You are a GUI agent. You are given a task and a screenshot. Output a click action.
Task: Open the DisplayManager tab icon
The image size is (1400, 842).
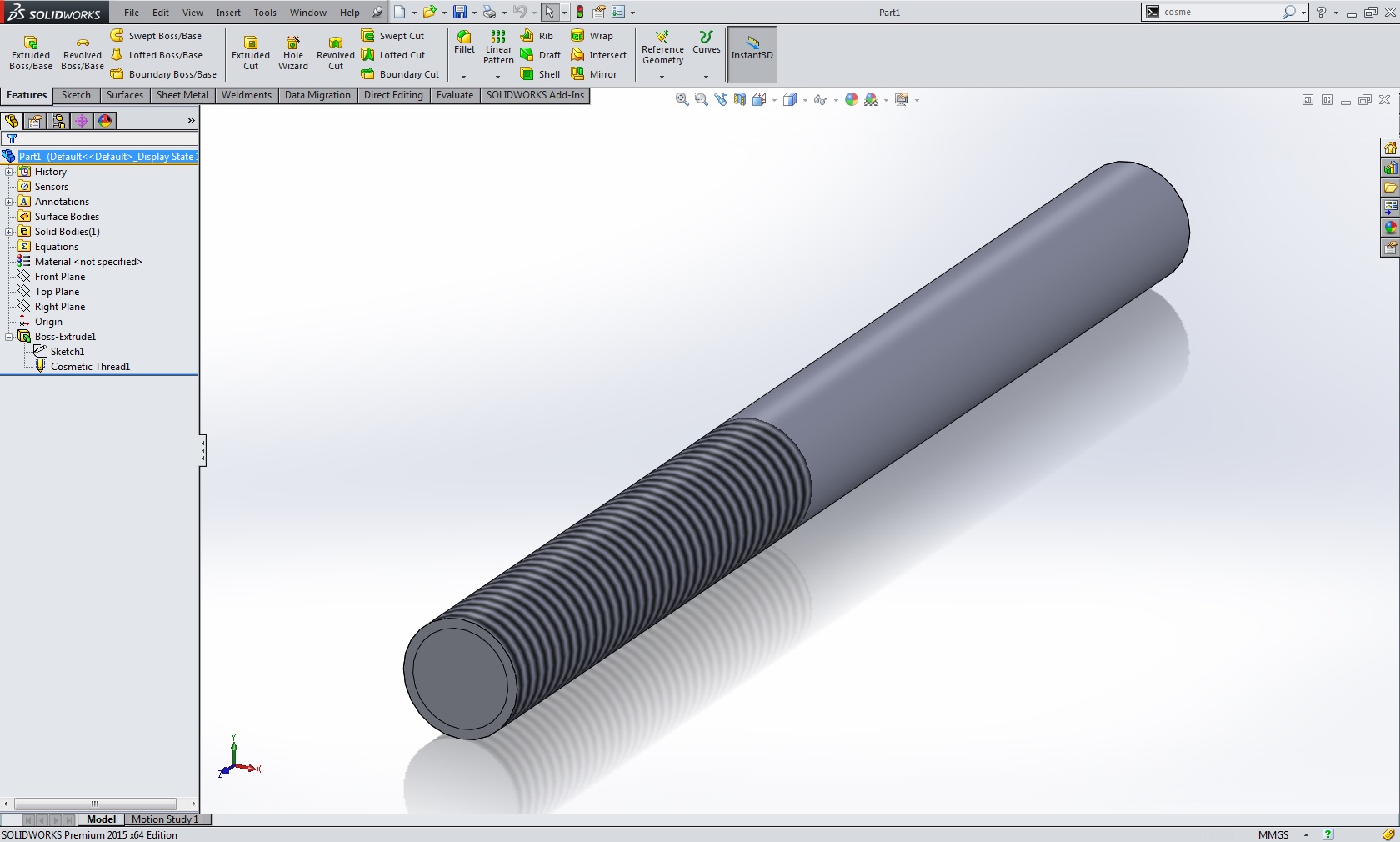click(x=105, y=121)
